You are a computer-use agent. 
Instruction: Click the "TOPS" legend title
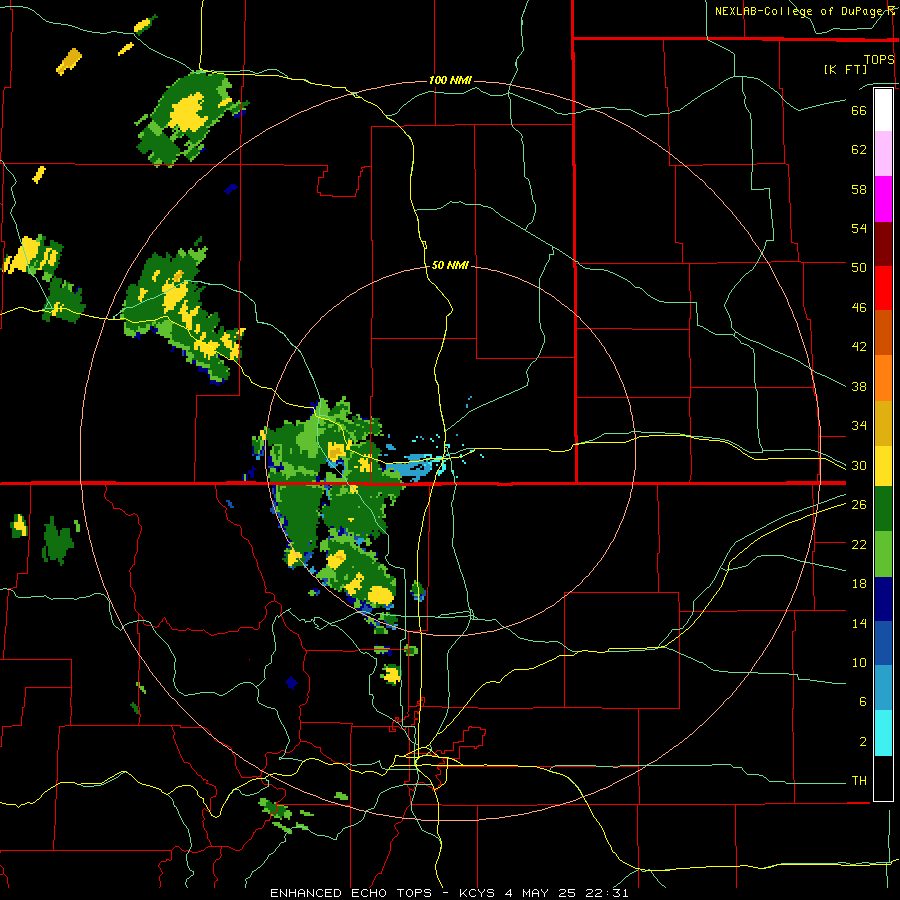click(x=879, y=60)
